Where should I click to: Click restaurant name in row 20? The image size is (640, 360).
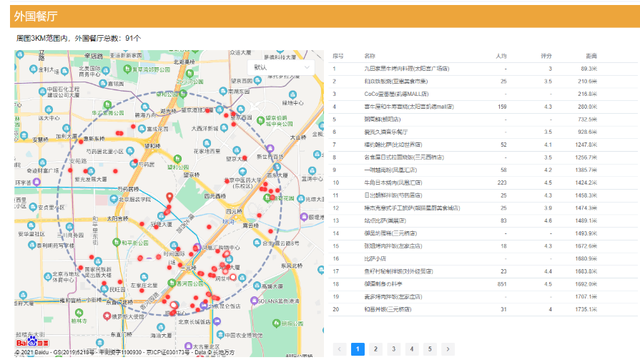pyautogui.click(x=388, y=309)
